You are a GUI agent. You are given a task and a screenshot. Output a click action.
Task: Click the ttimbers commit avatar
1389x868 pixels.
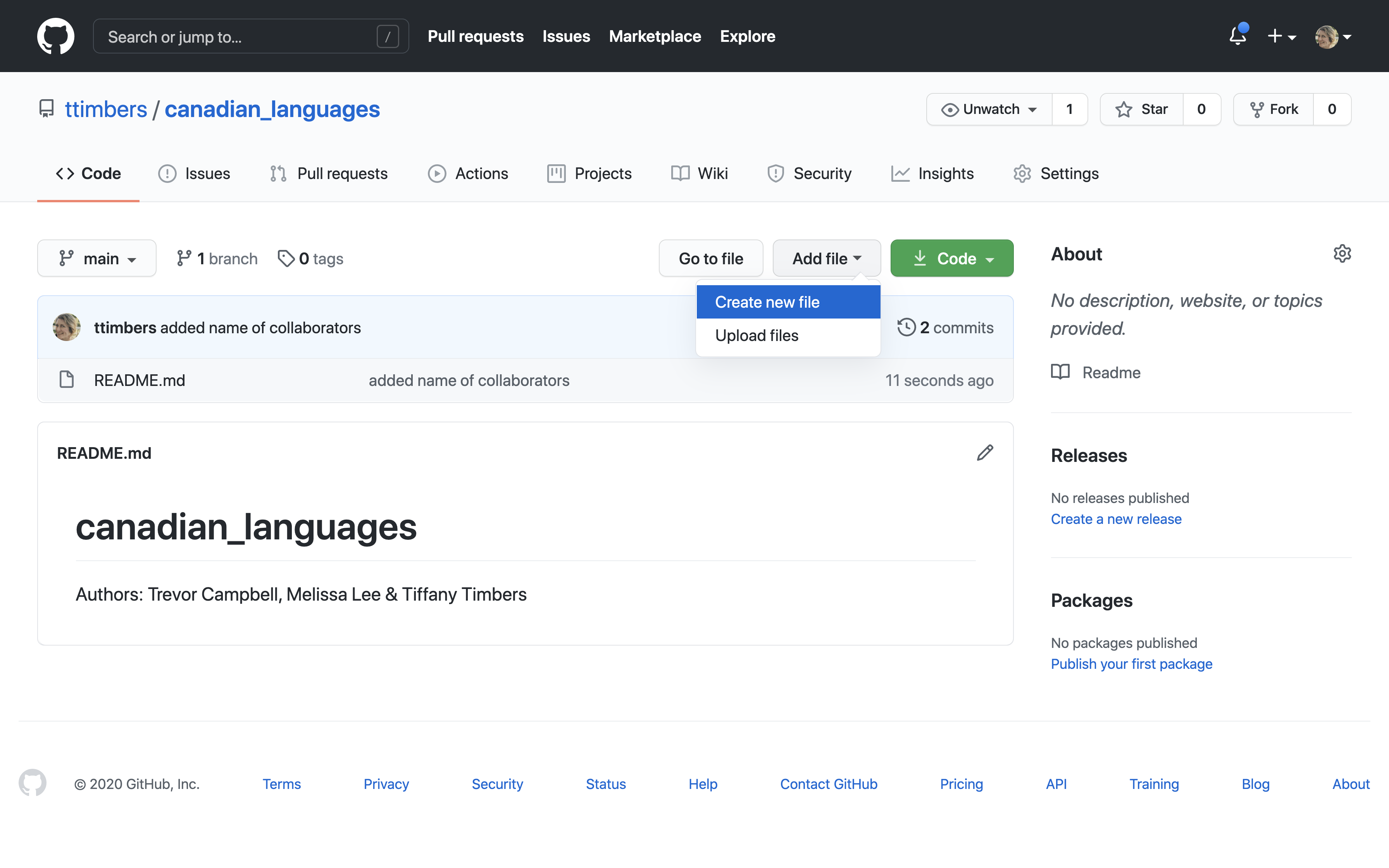(67, 327)
